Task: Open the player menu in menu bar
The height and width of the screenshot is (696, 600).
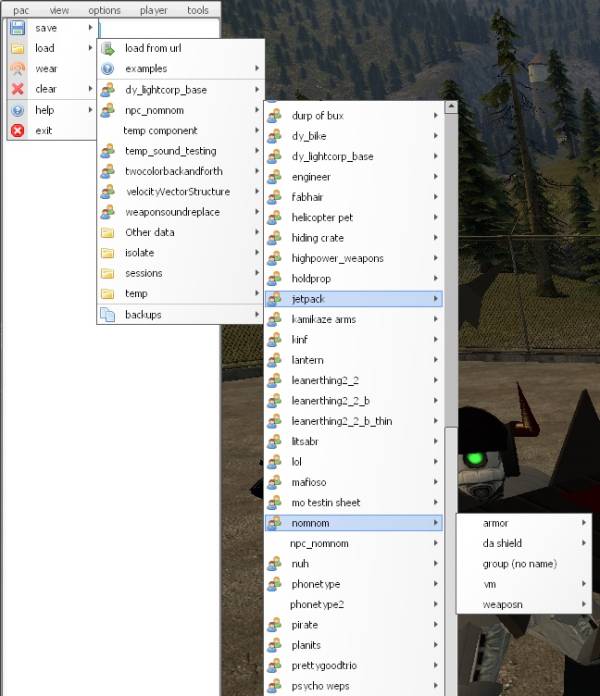Action: click(x=153, y=10)
